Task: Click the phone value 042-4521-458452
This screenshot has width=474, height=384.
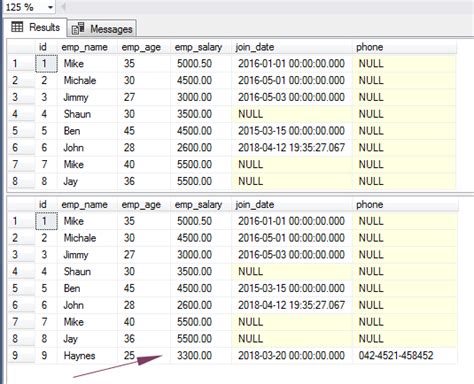Action: pos(405,355)
